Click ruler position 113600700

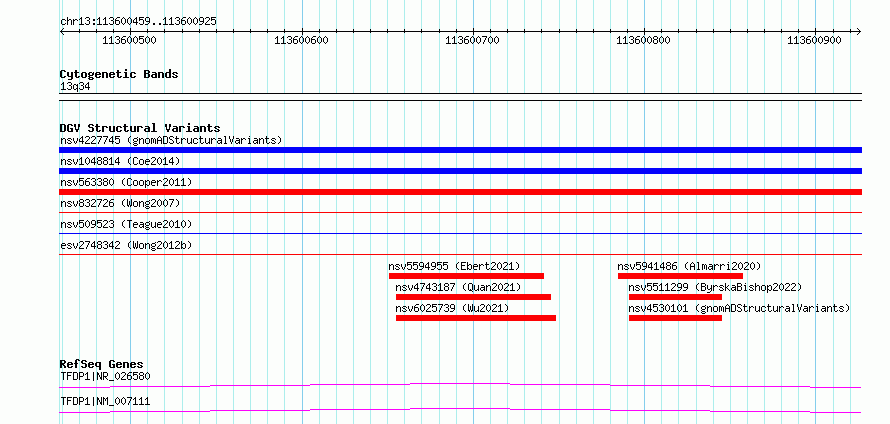coord(472,40)
